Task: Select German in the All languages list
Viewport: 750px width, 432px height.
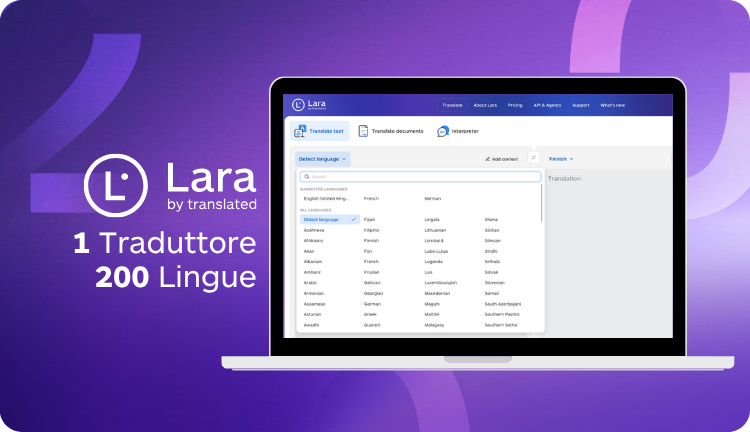Action: coord(372,304)
